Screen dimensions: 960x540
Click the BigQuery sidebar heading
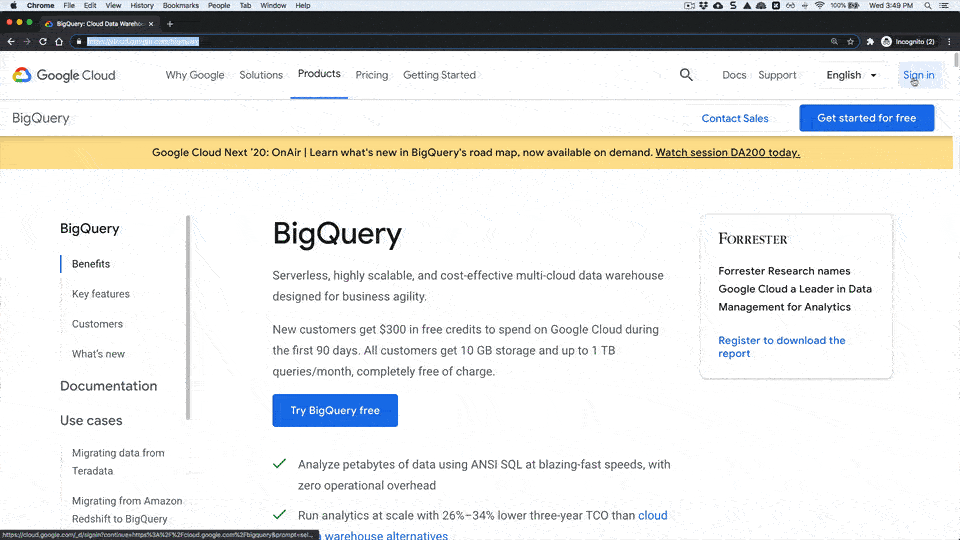89,228
